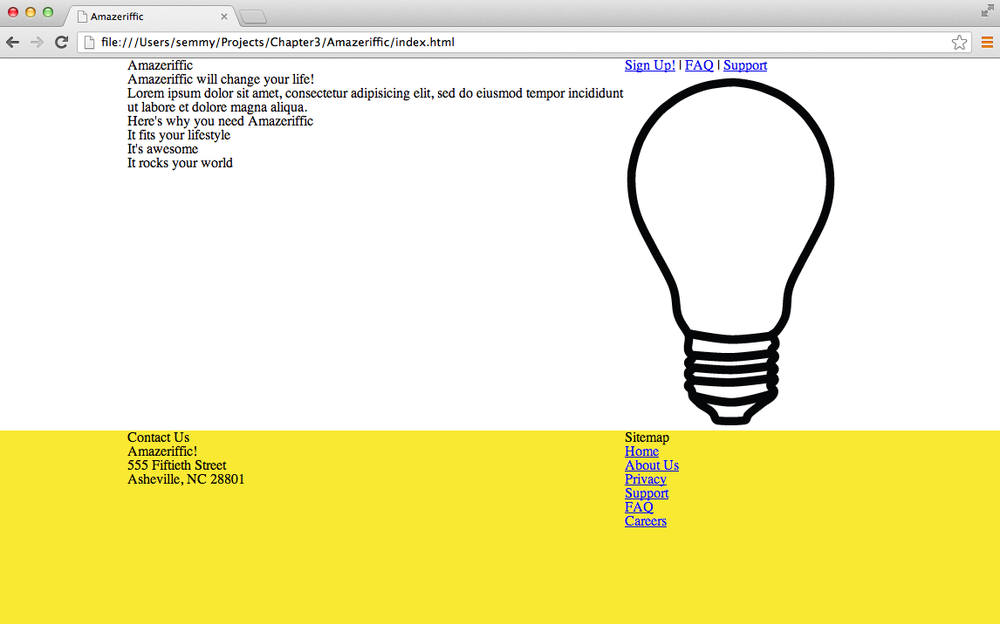Open the FAQ link in the sitemap
Screen dimensions: 1000x624
(639, 507)
